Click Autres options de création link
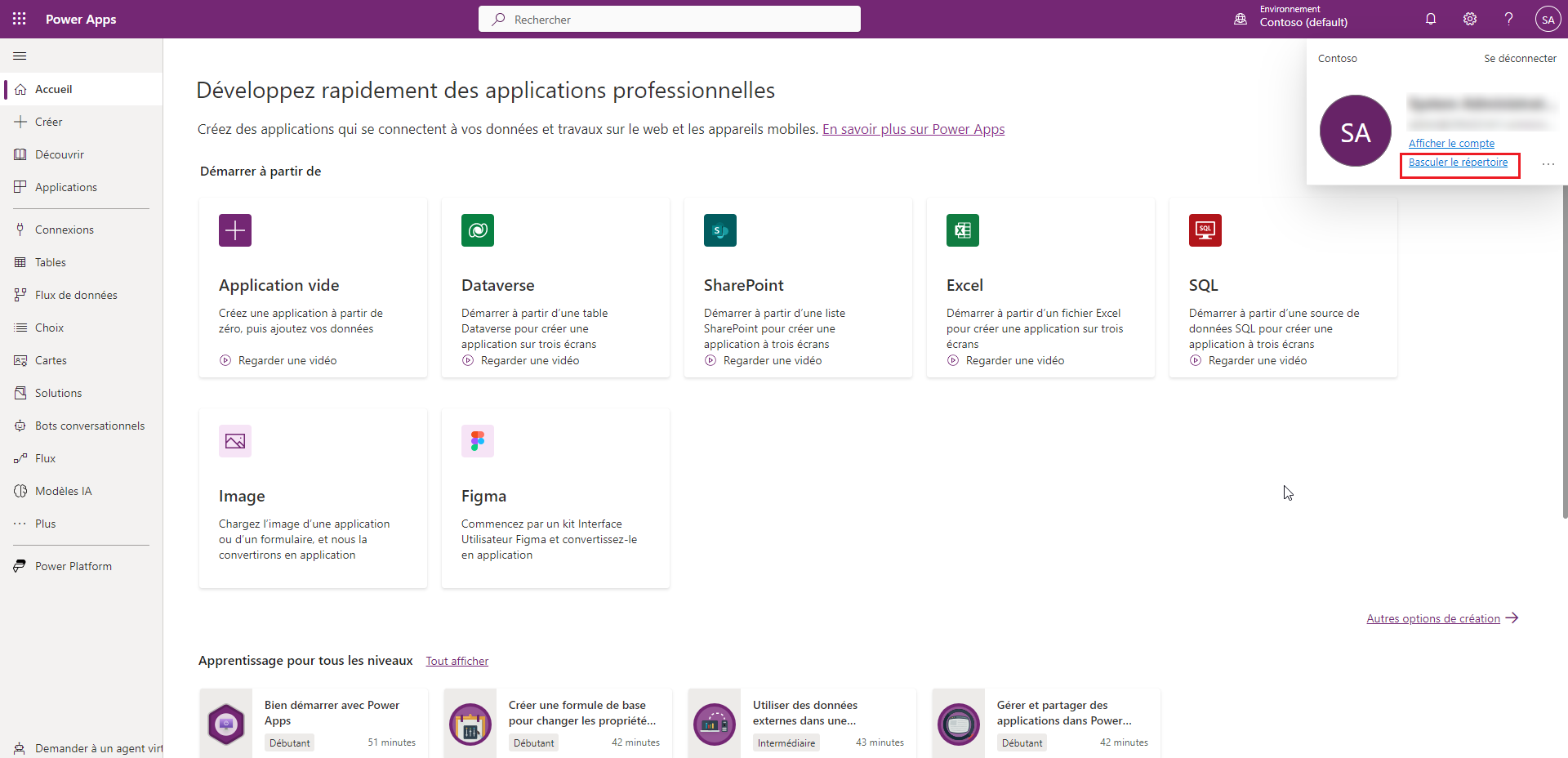The image size is (1568, 758). pyautogui.click(x=1433, y=618)
